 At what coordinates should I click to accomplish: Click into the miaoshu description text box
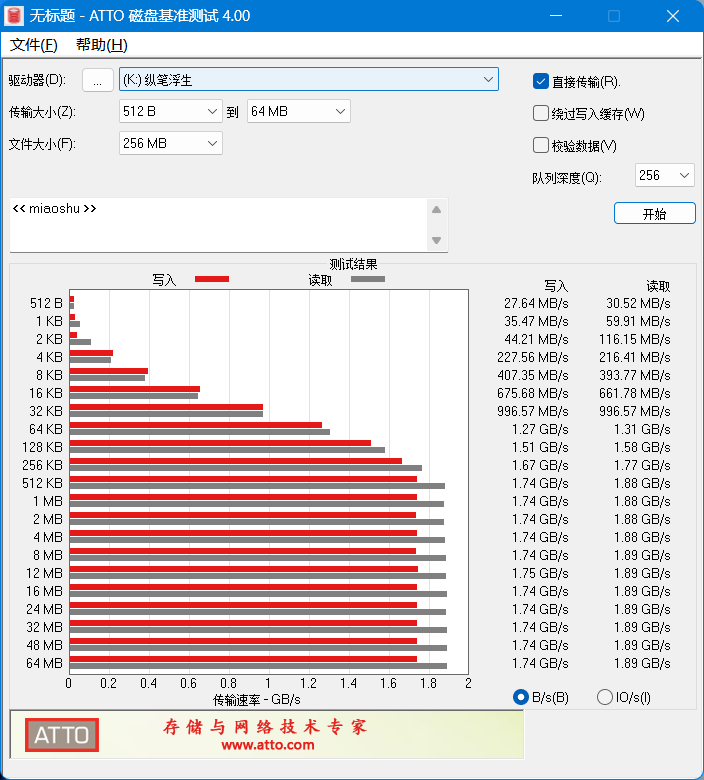(x=218, y=225)
